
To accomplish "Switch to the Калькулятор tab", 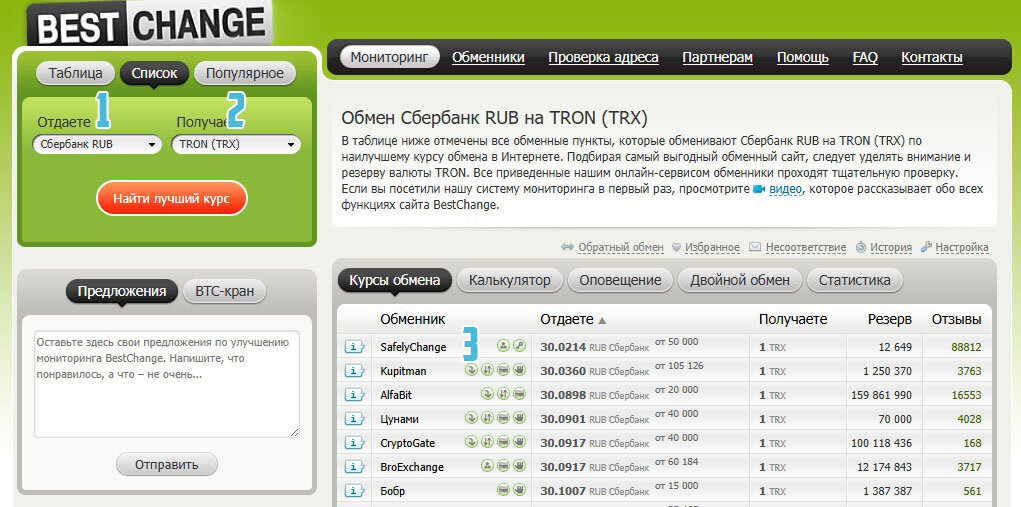I will [510, 281].
